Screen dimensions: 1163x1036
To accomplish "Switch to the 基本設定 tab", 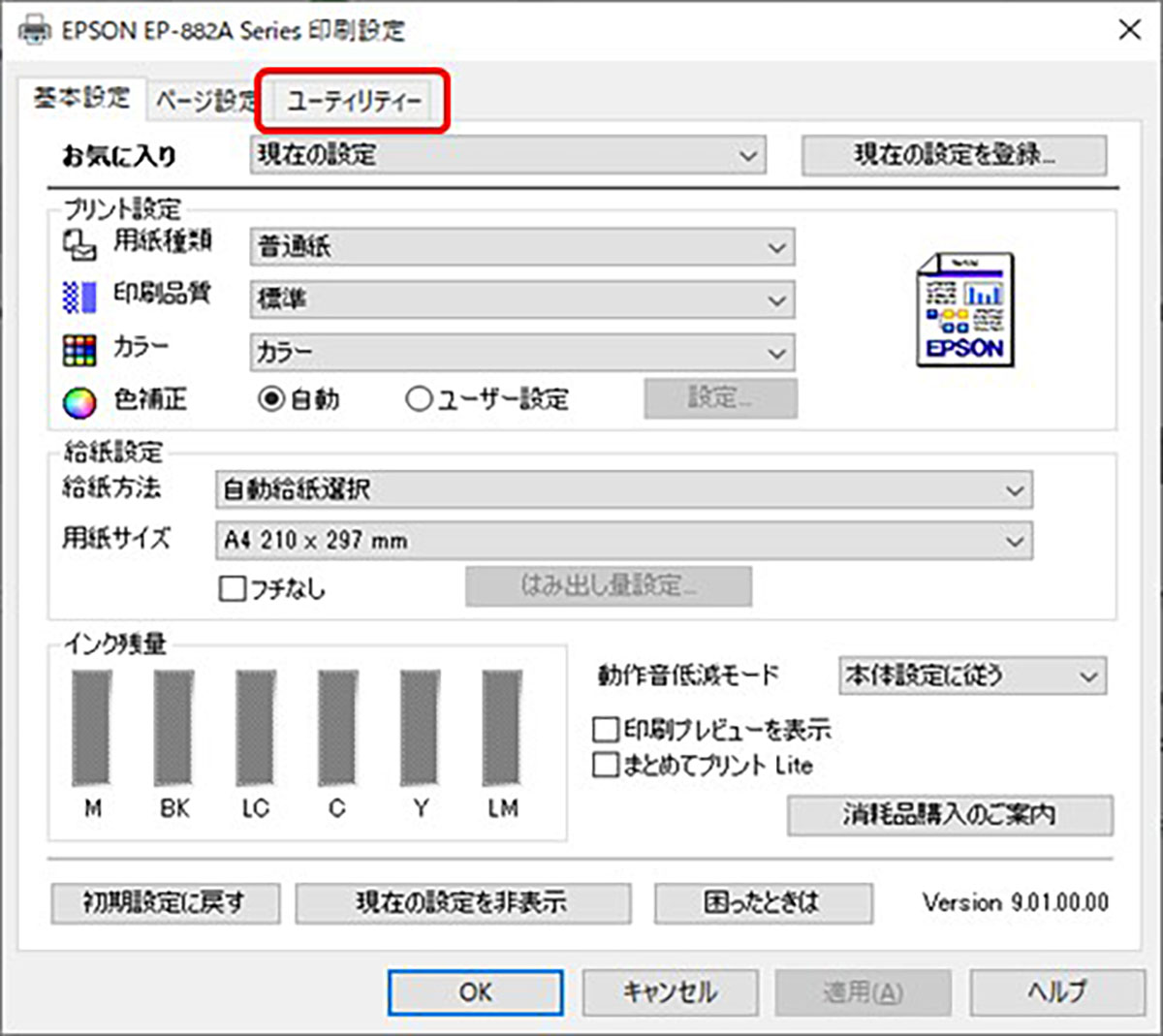I will (81, 98).
